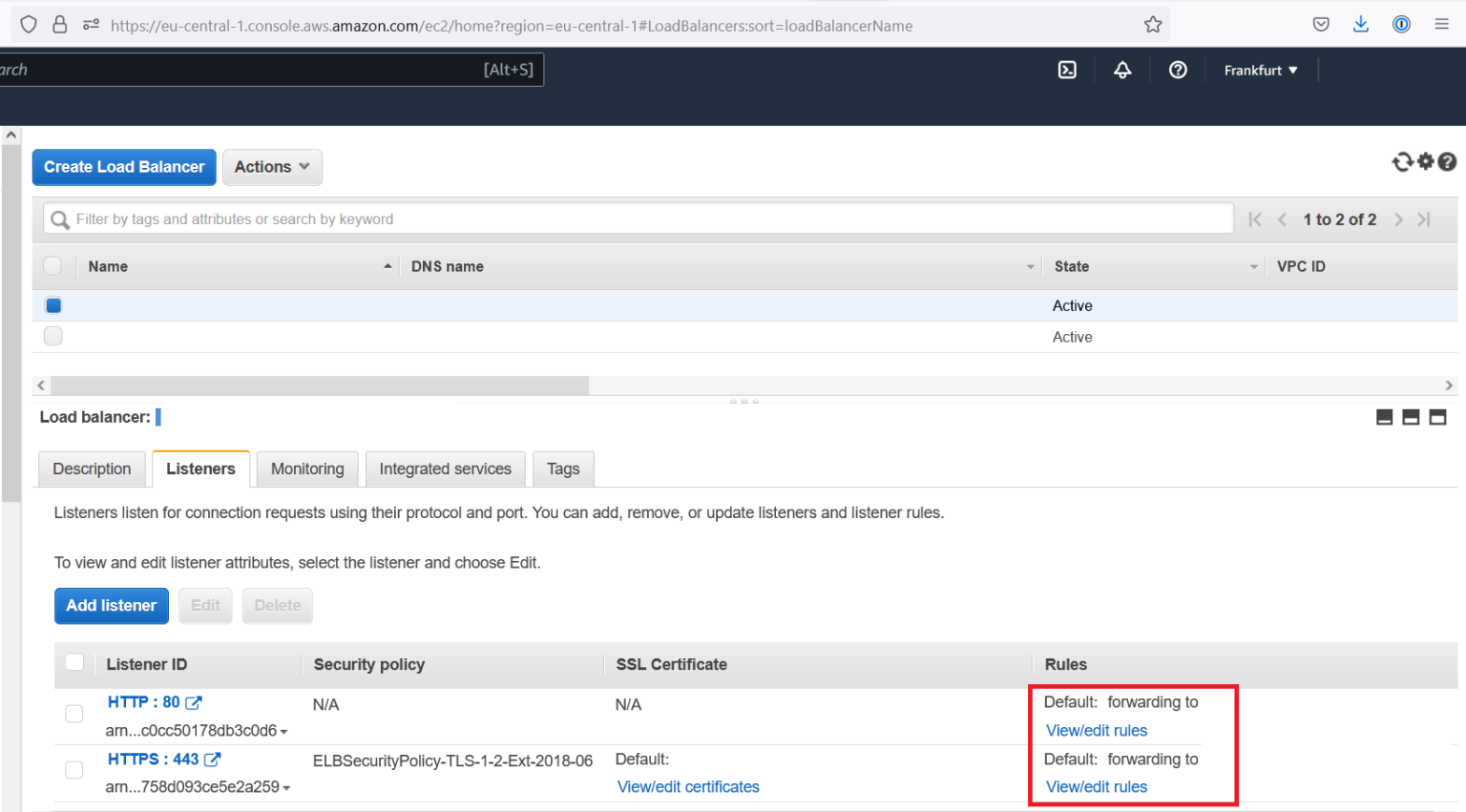Viewport: 1466px width, 812px height.
Task: Switch to split-pane layout view icon
Action: pos(1412,417)
